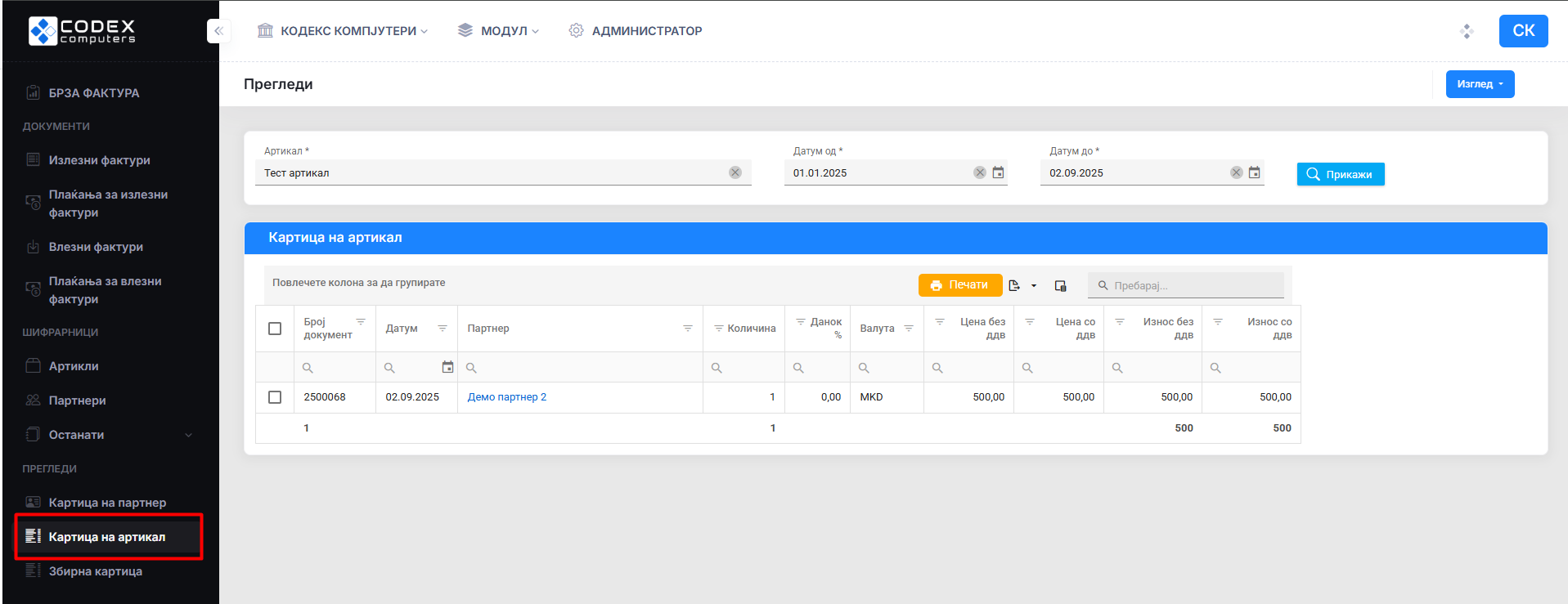Go to Излезни фактури in the sidebar
The width and height of the screenshot is (1568, 604).
pyautogui.click(x=99, y=160)
